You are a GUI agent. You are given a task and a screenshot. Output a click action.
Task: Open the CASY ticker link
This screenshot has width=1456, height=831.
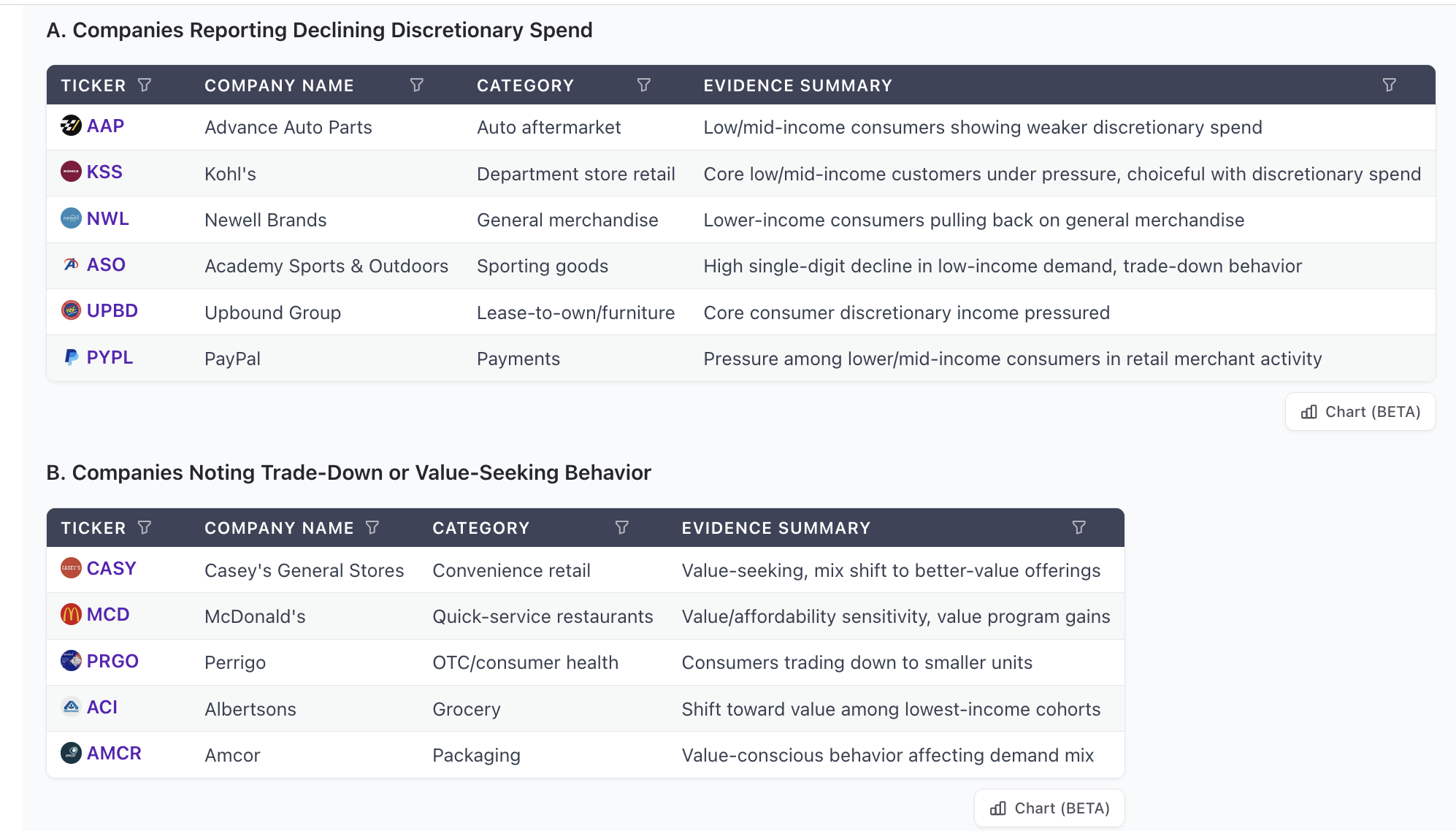(111, 569)
